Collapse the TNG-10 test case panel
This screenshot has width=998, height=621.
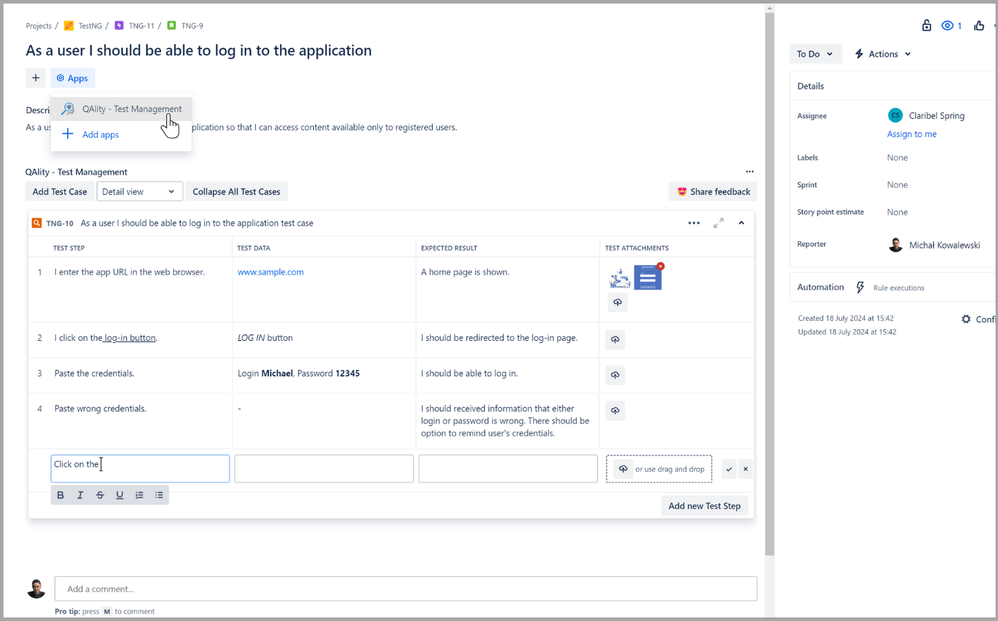coord(741,223)
